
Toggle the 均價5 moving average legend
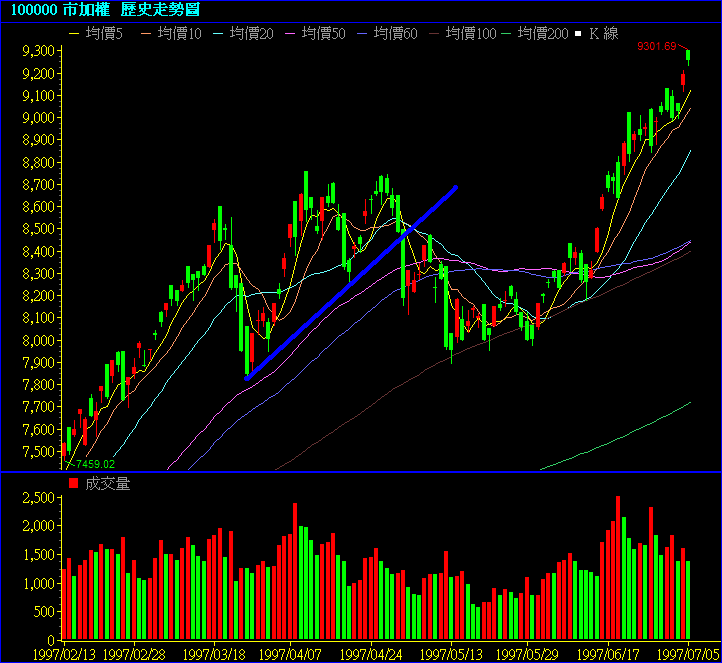96,34
